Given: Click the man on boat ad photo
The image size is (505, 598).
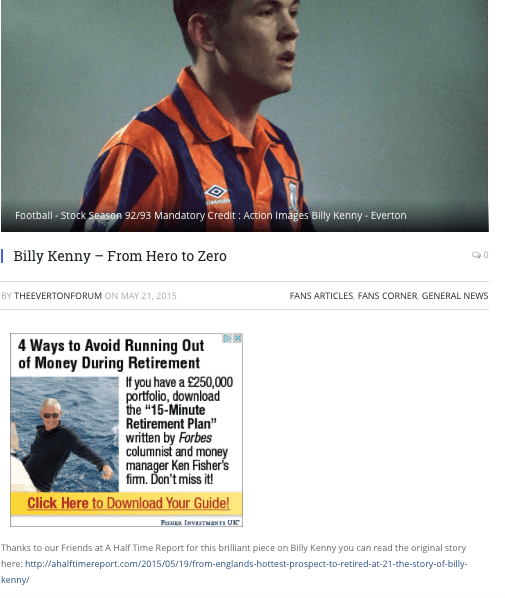Looking at the screenshot, I should (x=64, y=434).
